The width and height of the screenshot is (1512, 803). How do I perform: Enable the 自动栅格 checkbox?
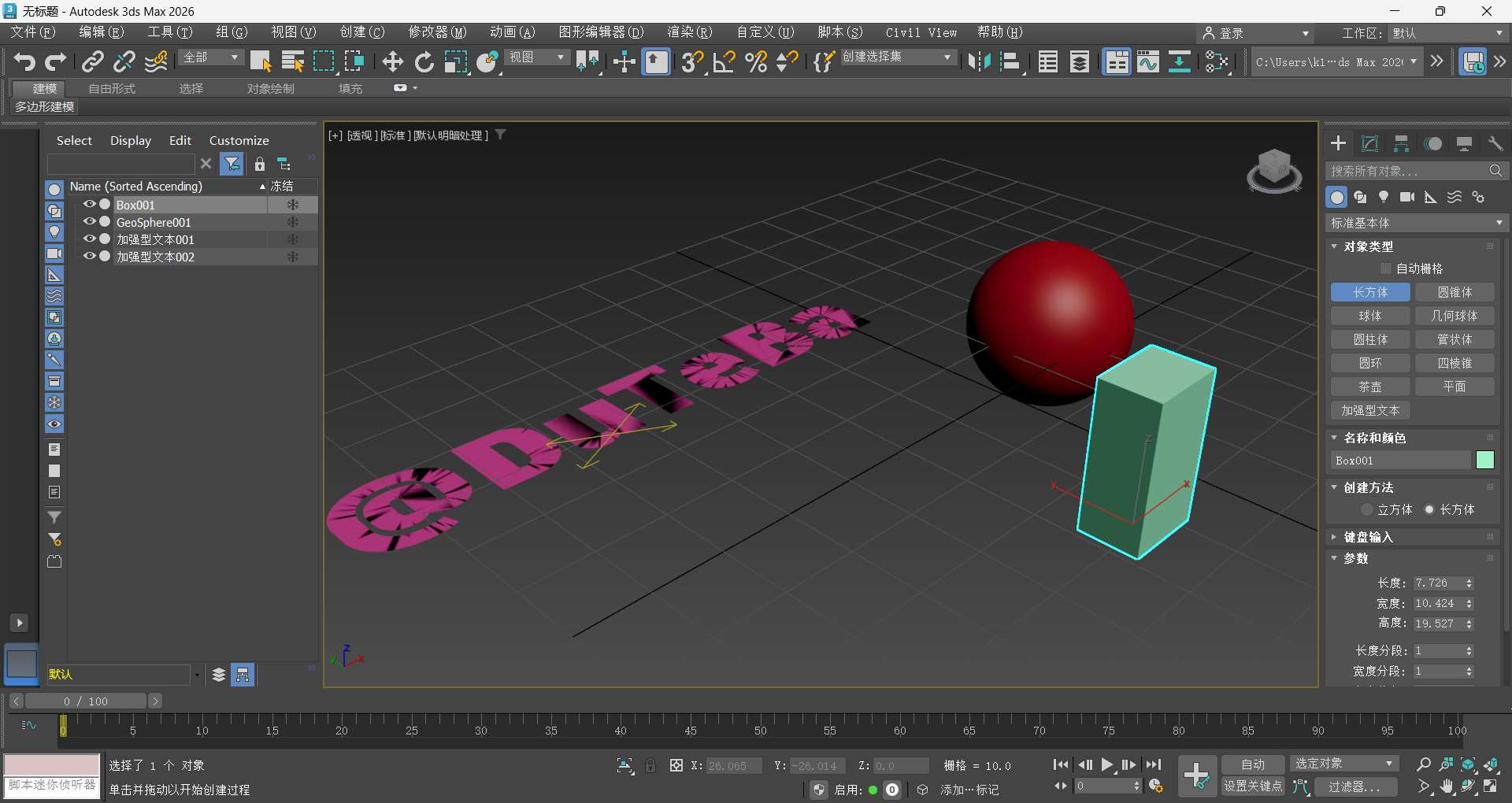pyautogui.click(x=1386, y=269)
